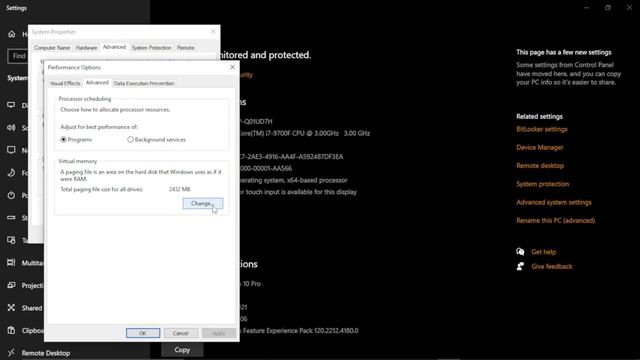Select Advanced tab in Performance Options
640x360 pixels.
tap(97, 82)
